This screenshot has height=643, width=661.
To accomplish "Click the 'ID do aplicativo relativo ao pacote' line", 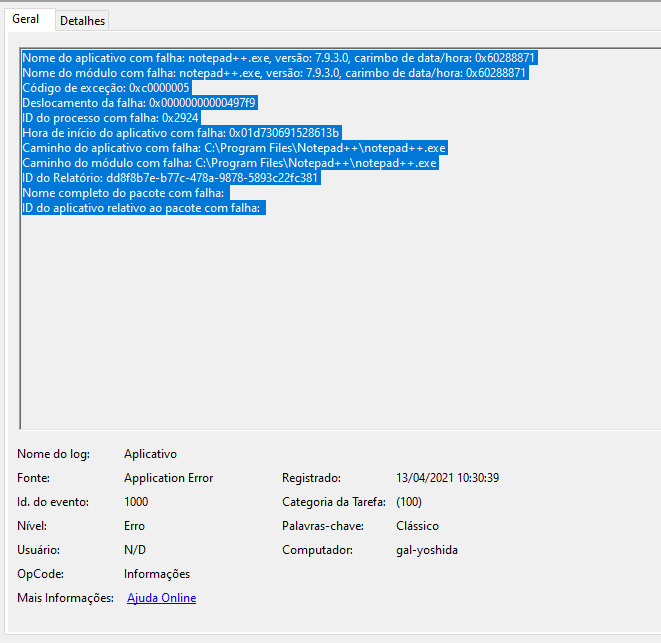I will (143, 208).
